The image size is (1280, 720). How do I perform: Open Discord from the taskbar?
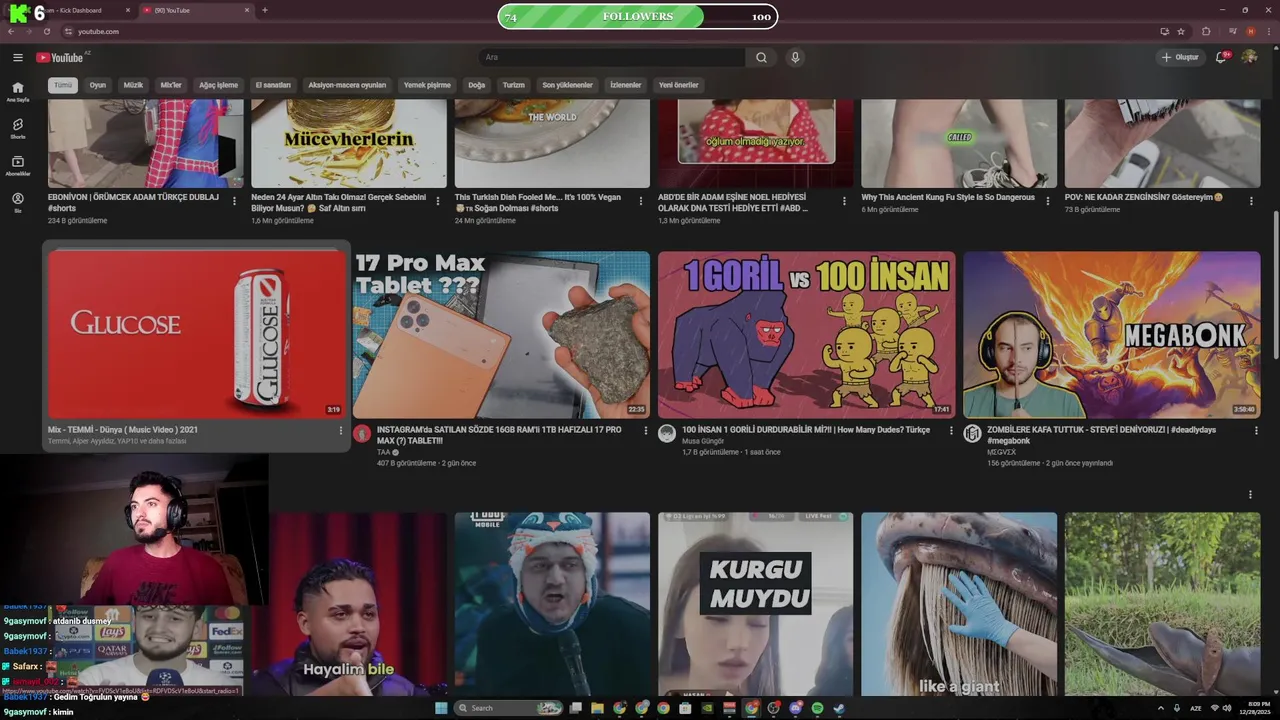pyautogui.click(x=796, y=708)
